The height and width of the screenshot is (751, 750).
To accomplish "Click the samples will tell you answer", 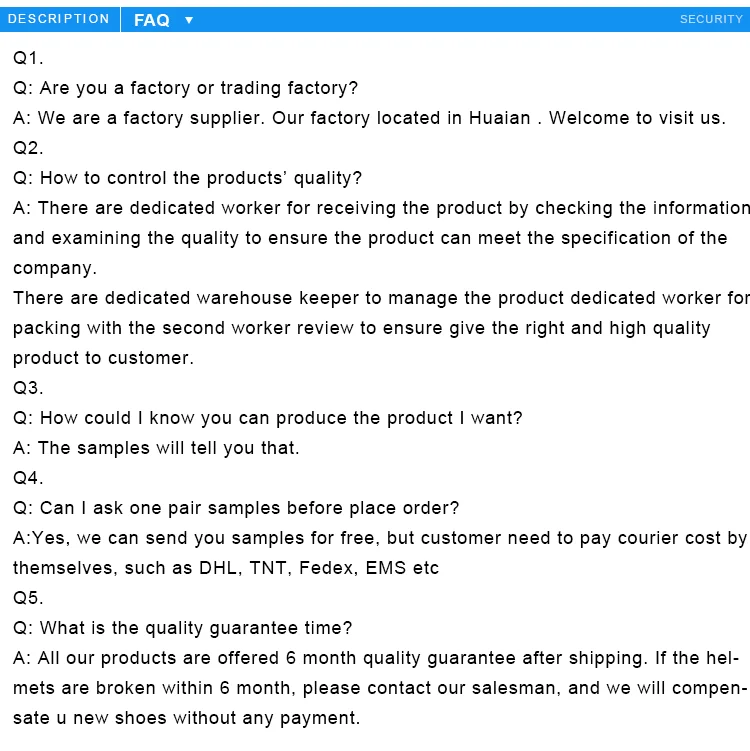I will point(156,448).
